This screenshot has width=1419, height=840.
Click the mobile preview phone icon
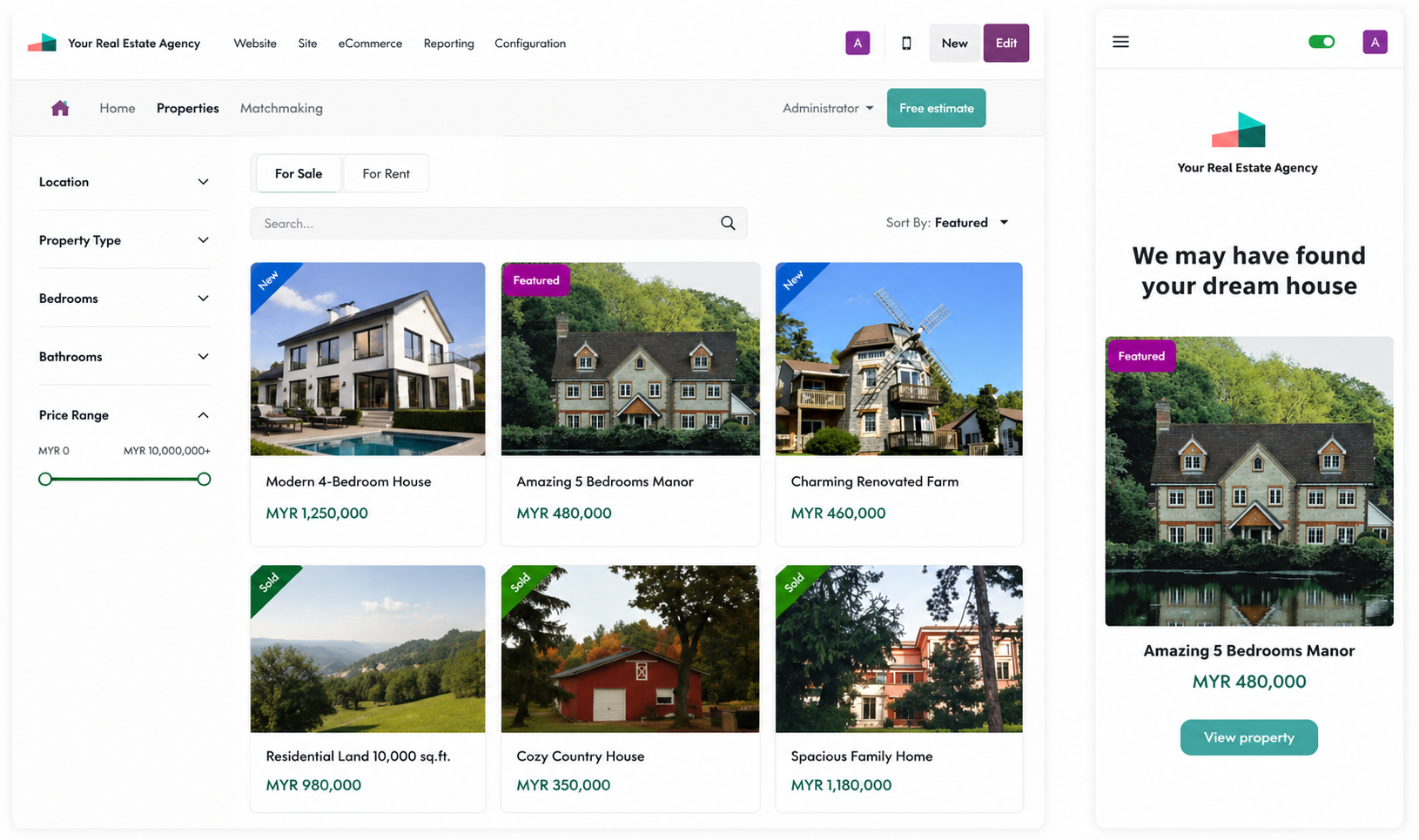coord(906,44)
